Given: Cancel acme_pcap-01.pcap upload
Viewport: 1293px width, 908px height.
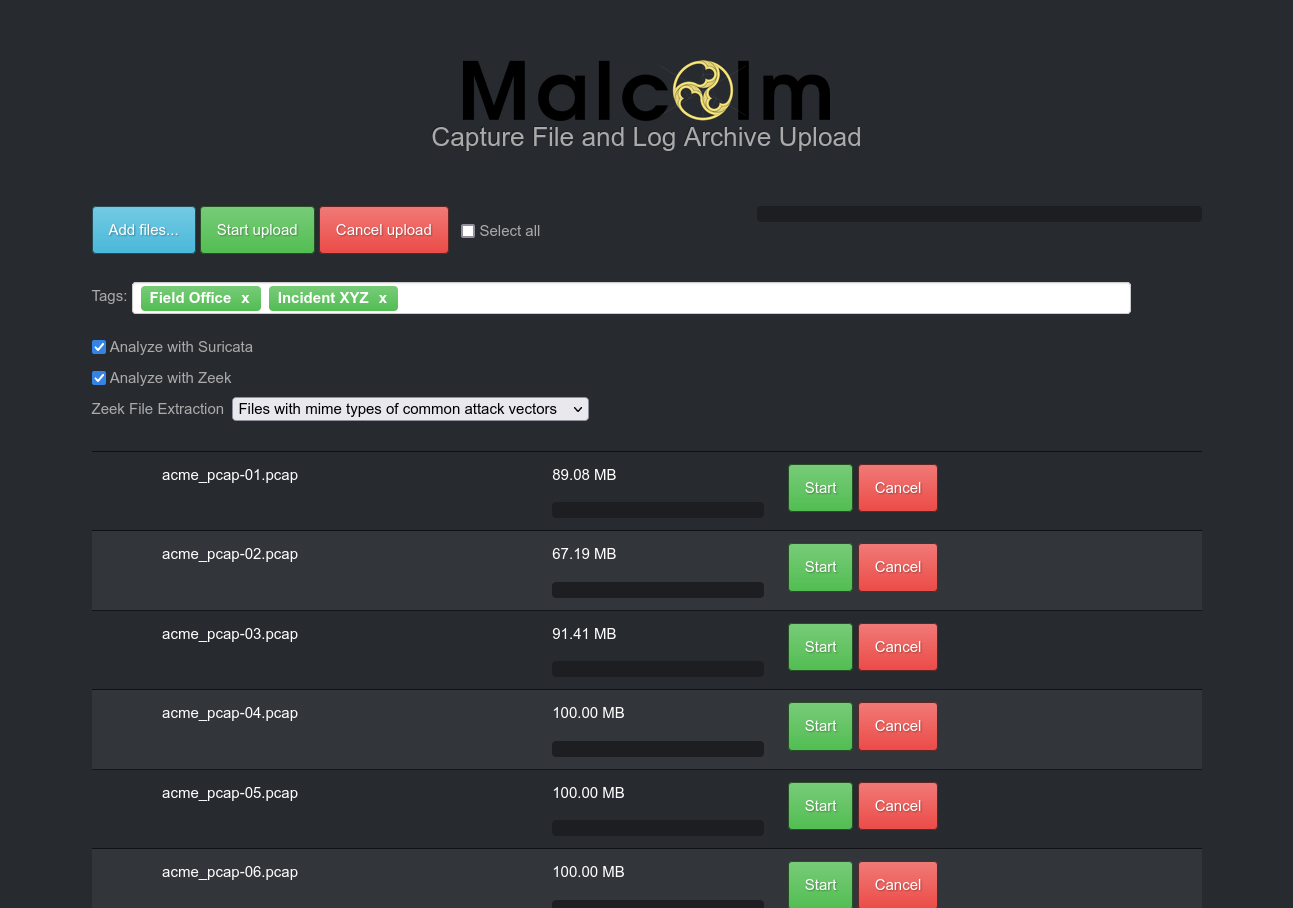Looking at the screenshot, I should click(x=898, y=488).
